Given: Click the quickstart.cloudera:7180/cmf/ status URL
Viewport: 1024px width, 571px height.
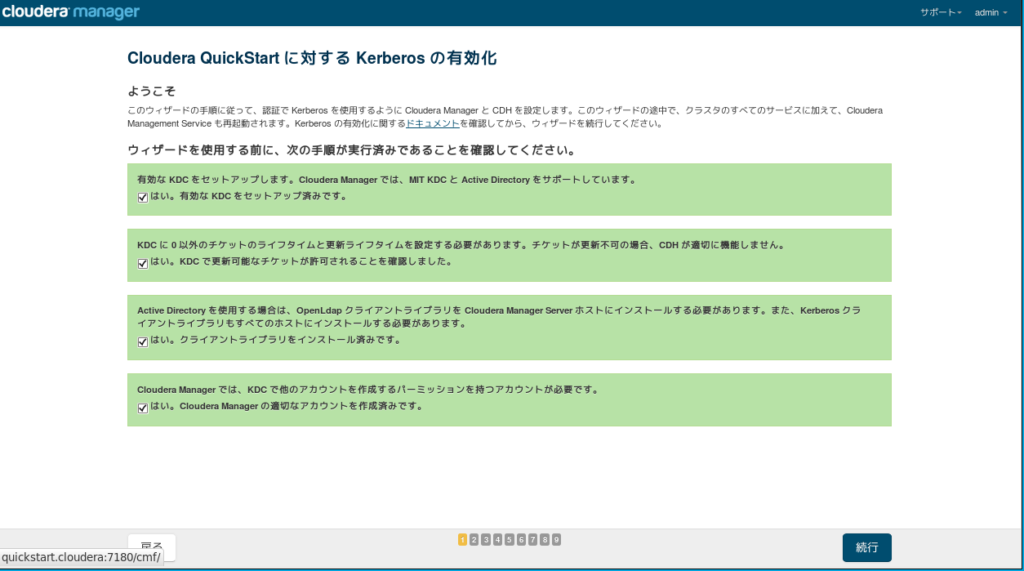Looking at the screenshot, I should tap(81, 557).
